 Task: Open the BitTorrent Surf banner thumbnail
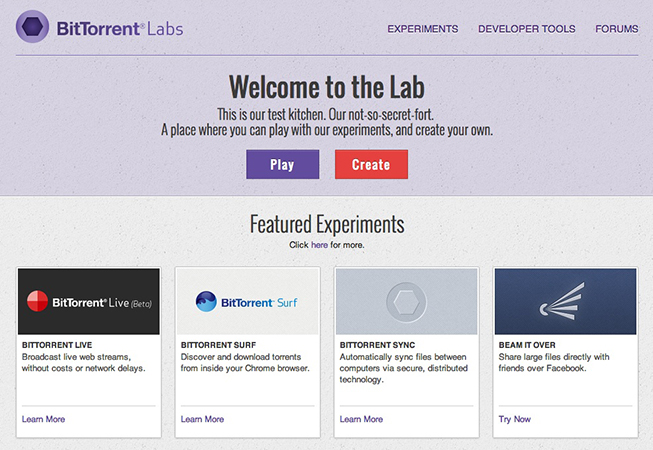[248, 301]
